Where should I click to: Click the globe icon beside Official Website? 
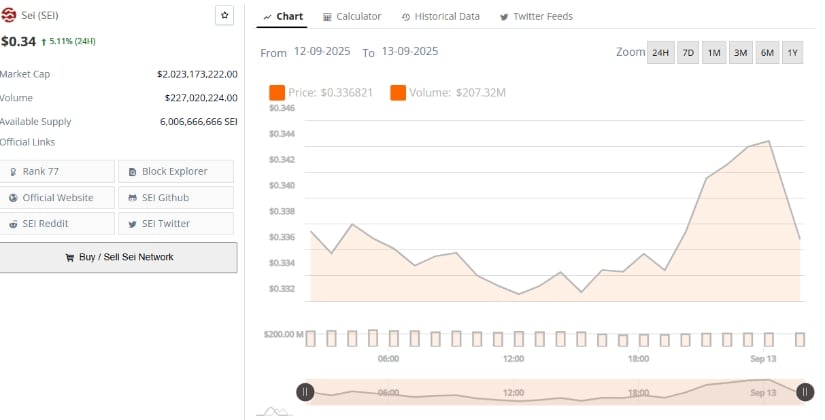pos(13,198)
